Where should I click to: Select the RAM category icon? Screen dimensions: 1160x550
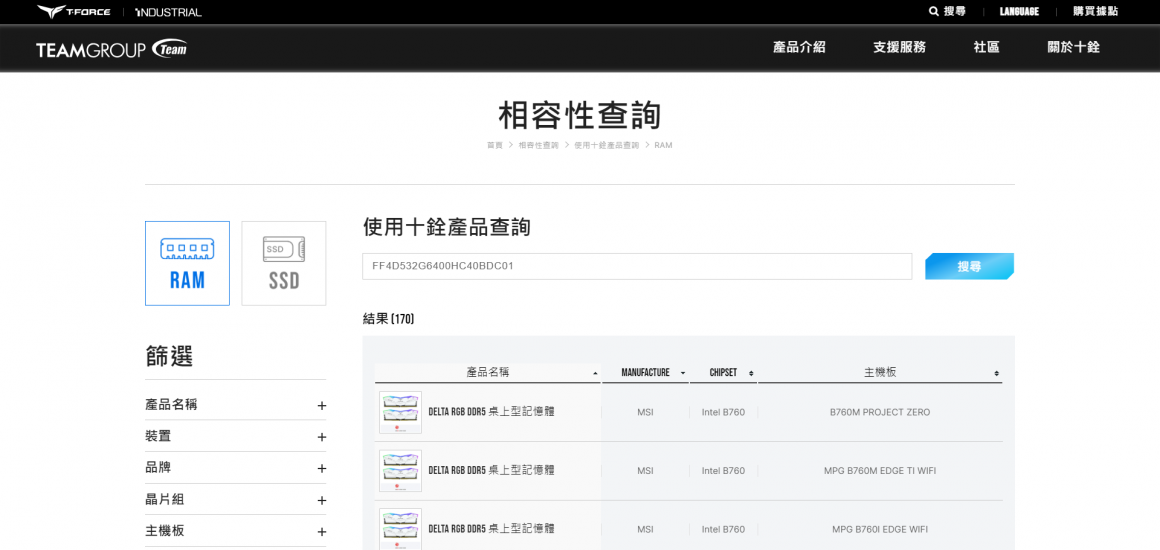point(187,263)
